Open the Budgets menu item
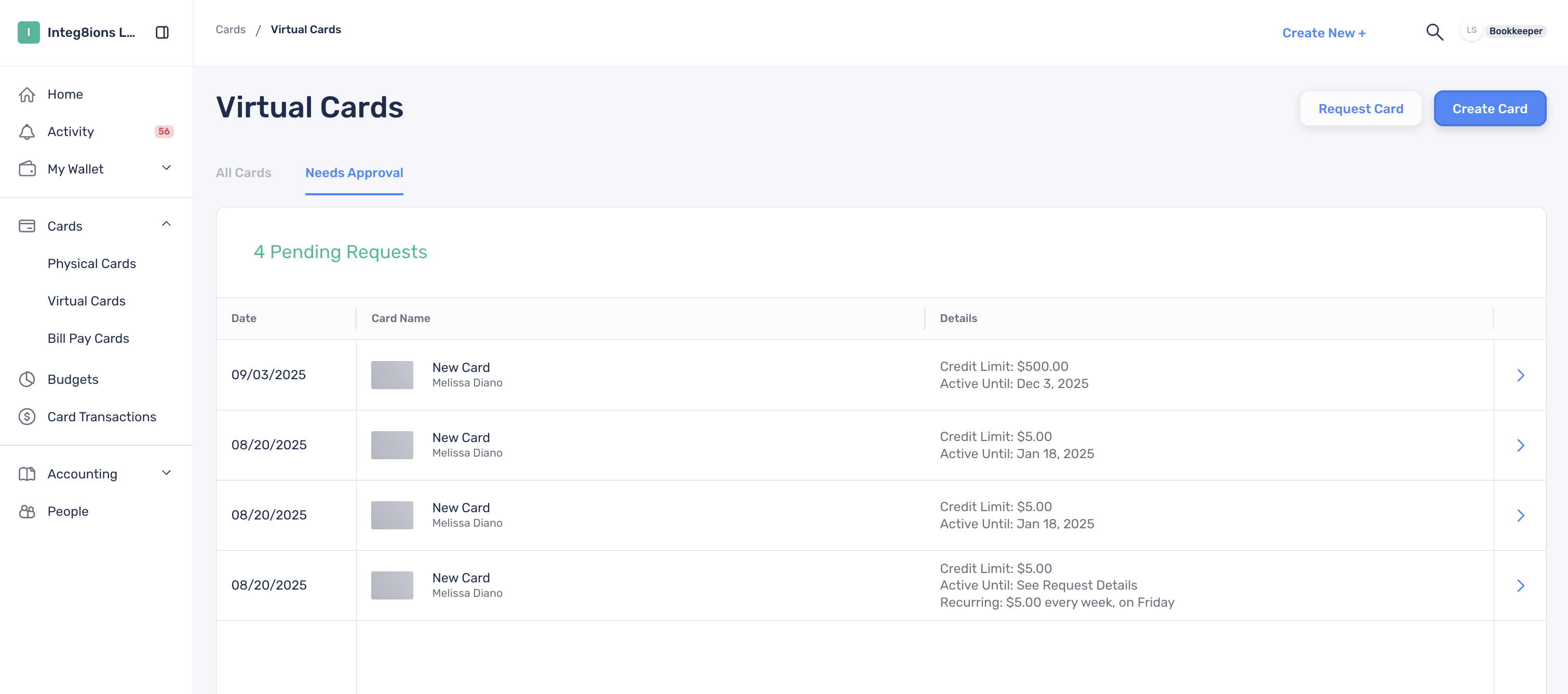 point(73,379)
